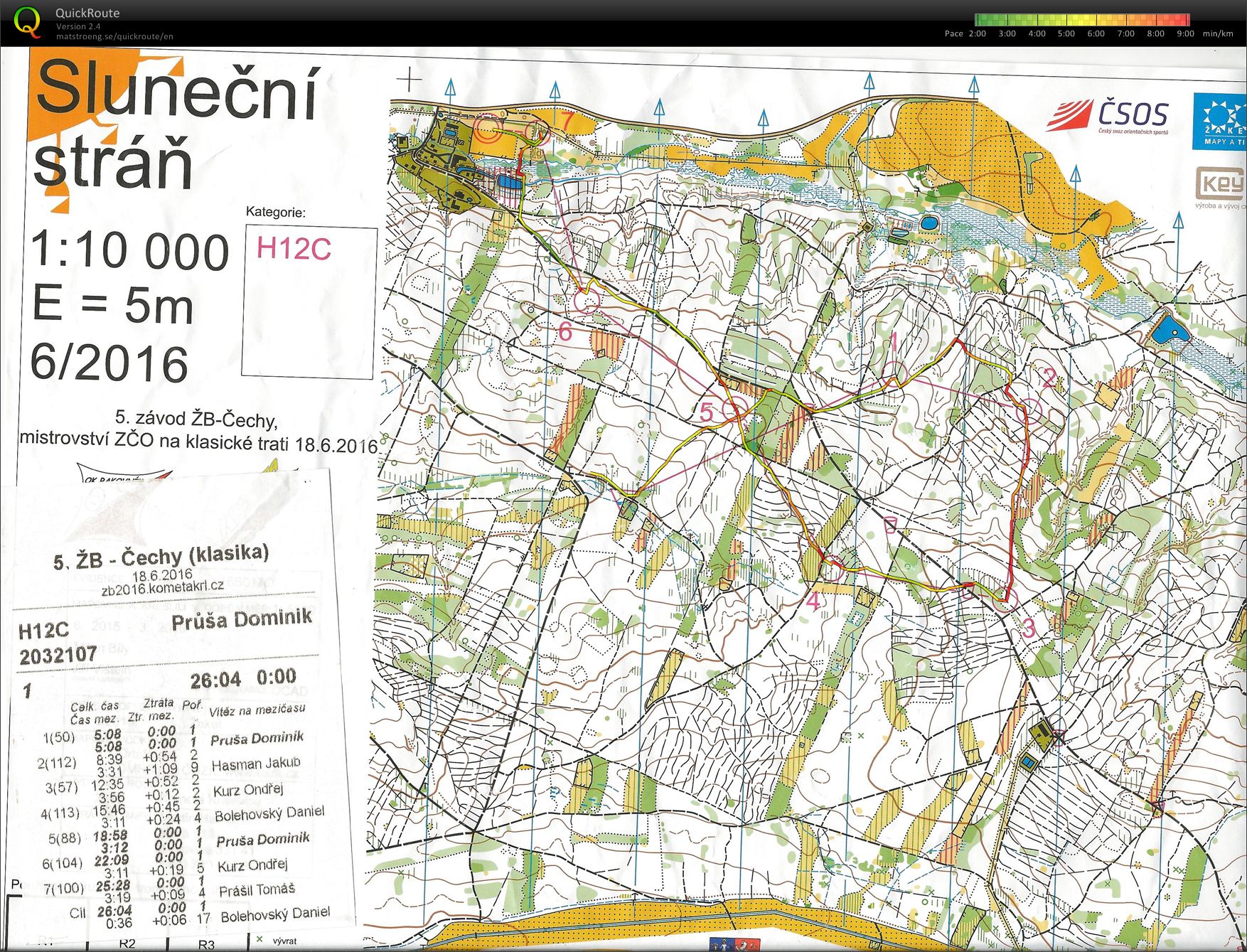The width and height of the screenshot is (1247, 952).
Task: Click the finish double circle near control 7
Action: point(487,129)
